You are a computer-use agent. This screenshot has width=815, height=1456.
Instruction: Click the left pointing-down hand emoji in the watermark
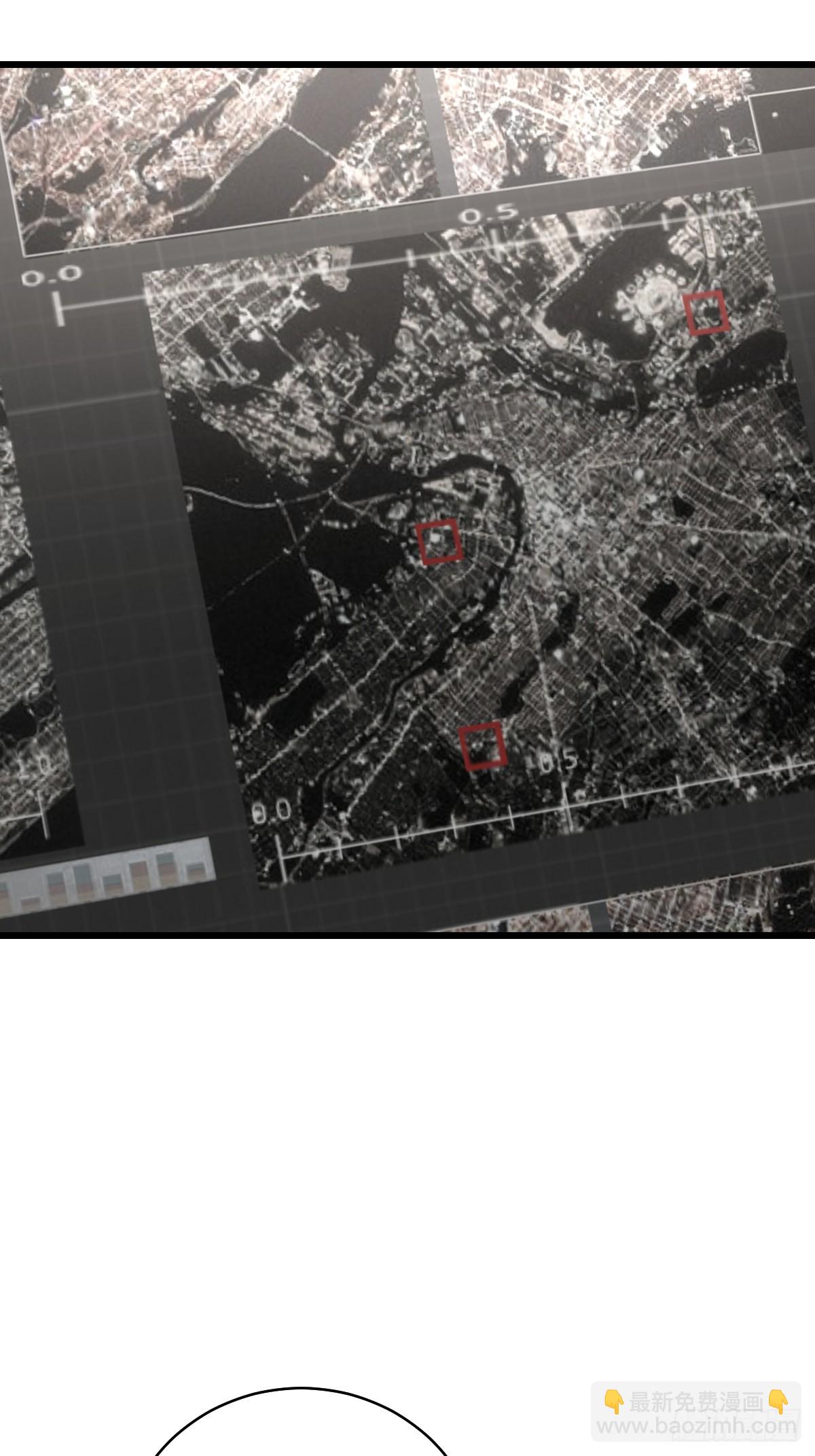pos(613,1401)
